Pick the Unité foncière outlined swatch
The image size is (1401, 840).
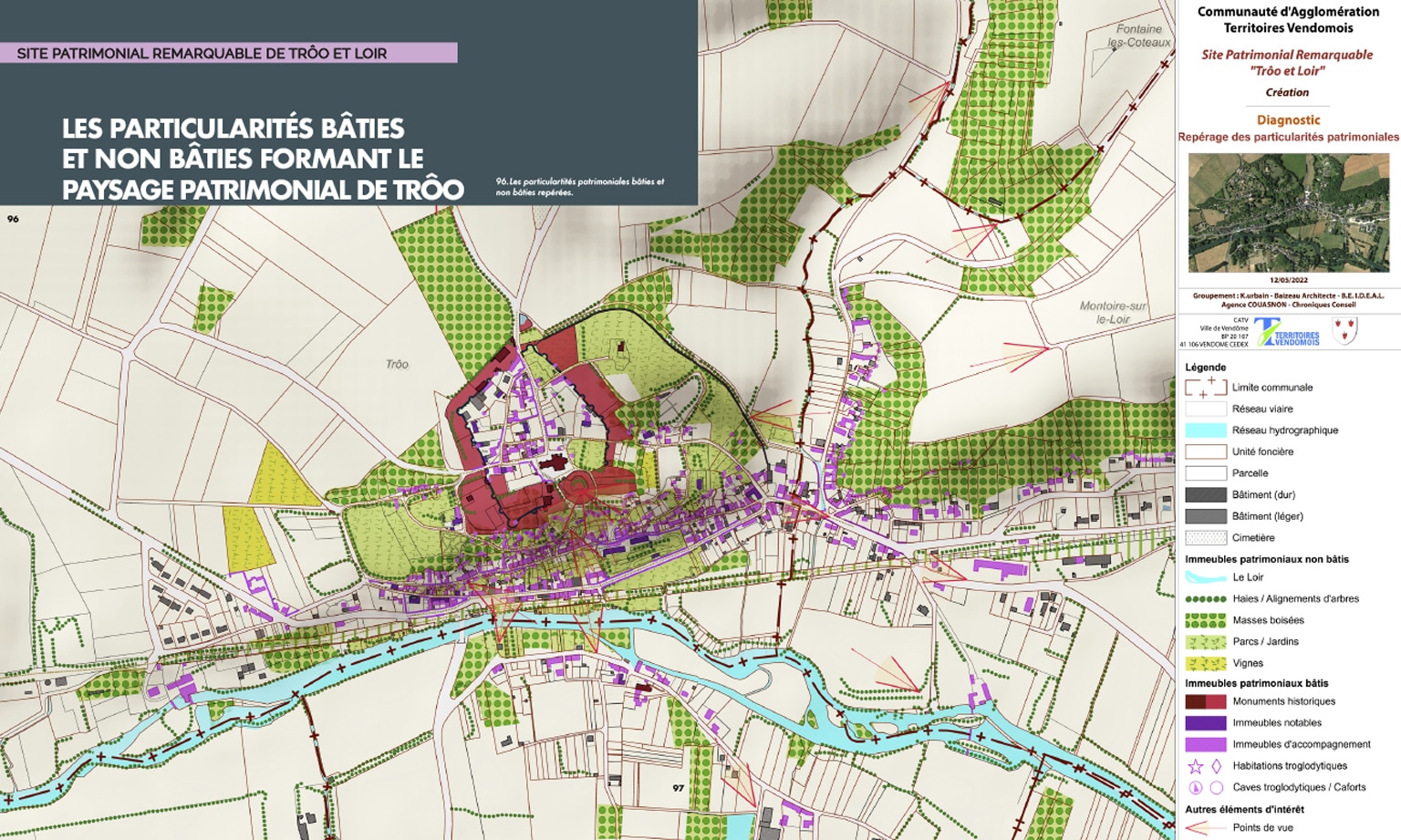click(x=1205, y=451)
